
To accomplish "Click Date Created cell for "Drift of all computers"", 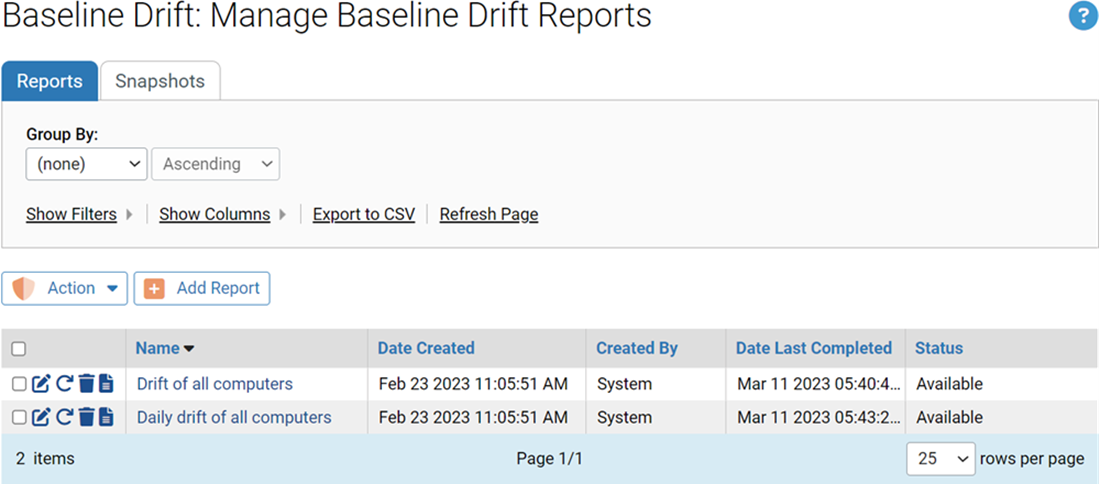I will pyautogui.click(x=476, y=384).
